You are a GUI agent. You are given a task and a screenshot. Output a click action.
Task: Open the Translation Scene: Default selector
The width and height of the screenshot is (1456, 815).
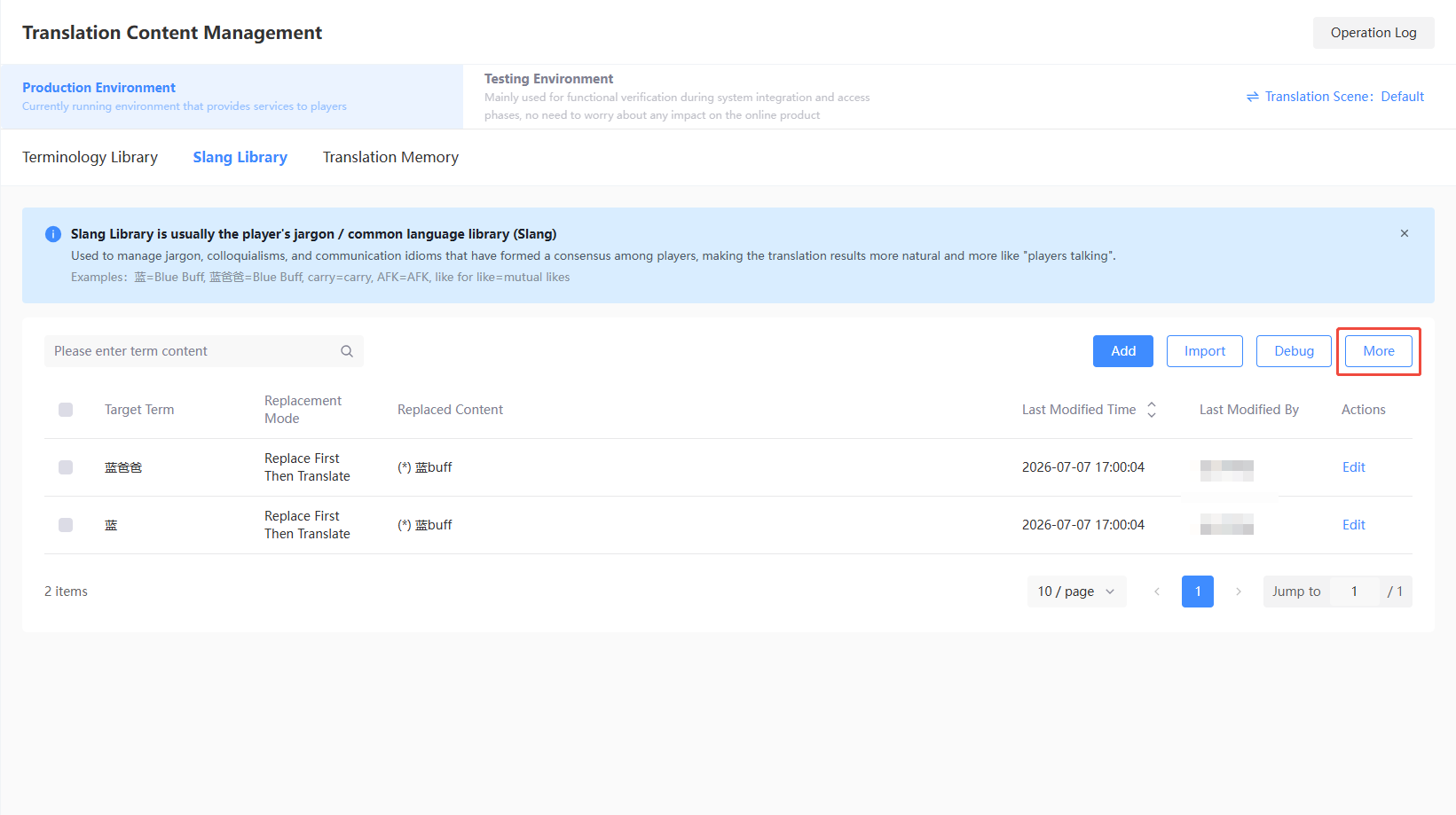click(x=1335, y=97)
